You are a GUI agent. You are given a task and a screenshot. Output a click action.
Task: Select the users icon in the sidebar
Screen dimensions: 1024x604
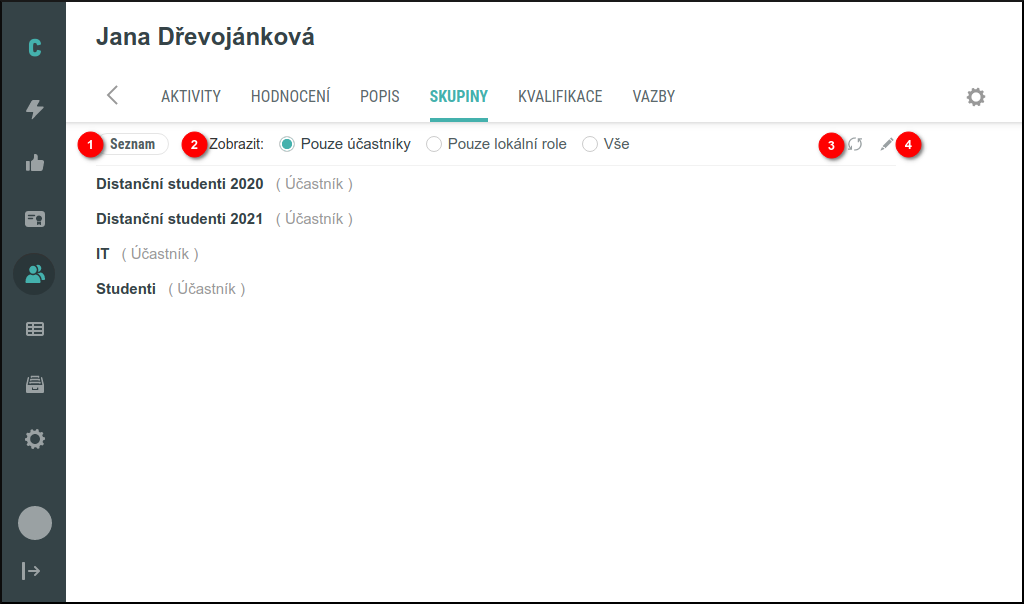pos(34,273)
